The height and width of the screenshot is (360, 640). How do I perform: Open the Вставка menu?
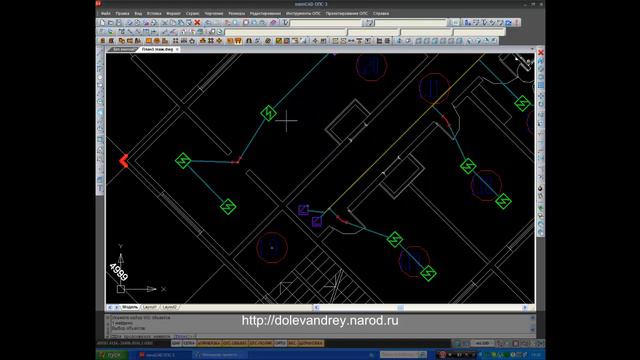point(154,13)
